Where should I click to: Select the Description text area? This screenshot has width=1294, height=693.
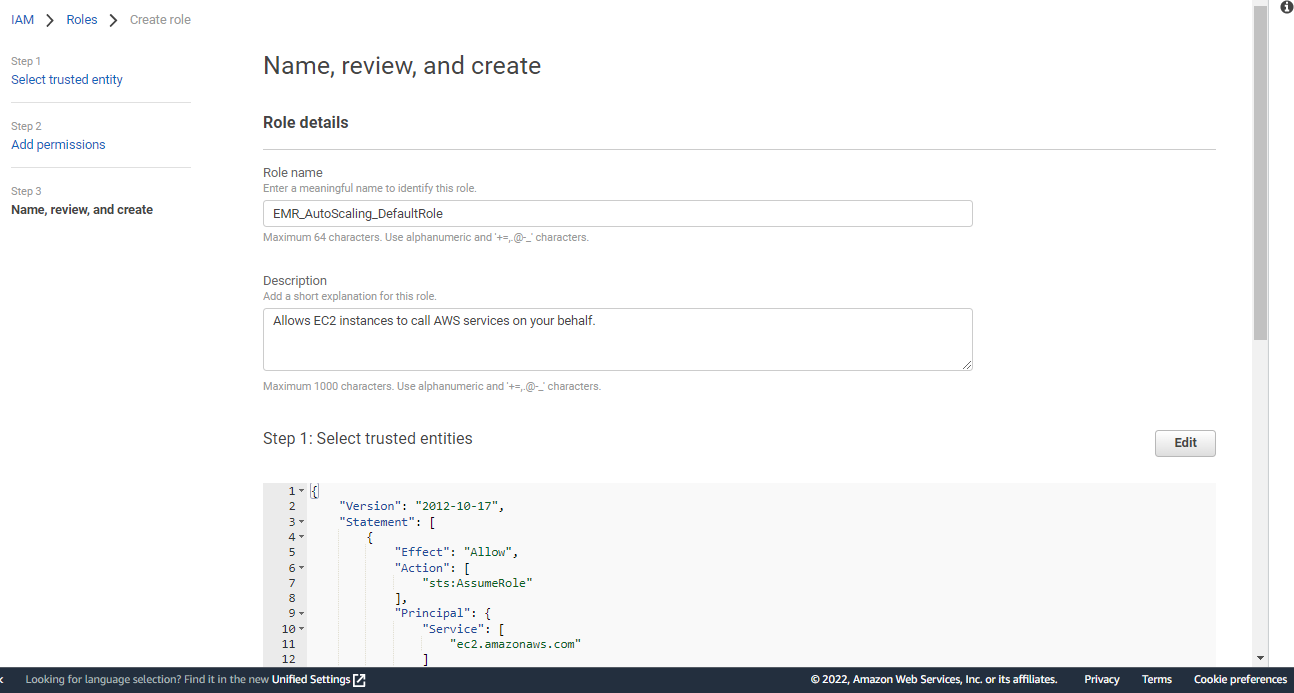coord(617,338)
